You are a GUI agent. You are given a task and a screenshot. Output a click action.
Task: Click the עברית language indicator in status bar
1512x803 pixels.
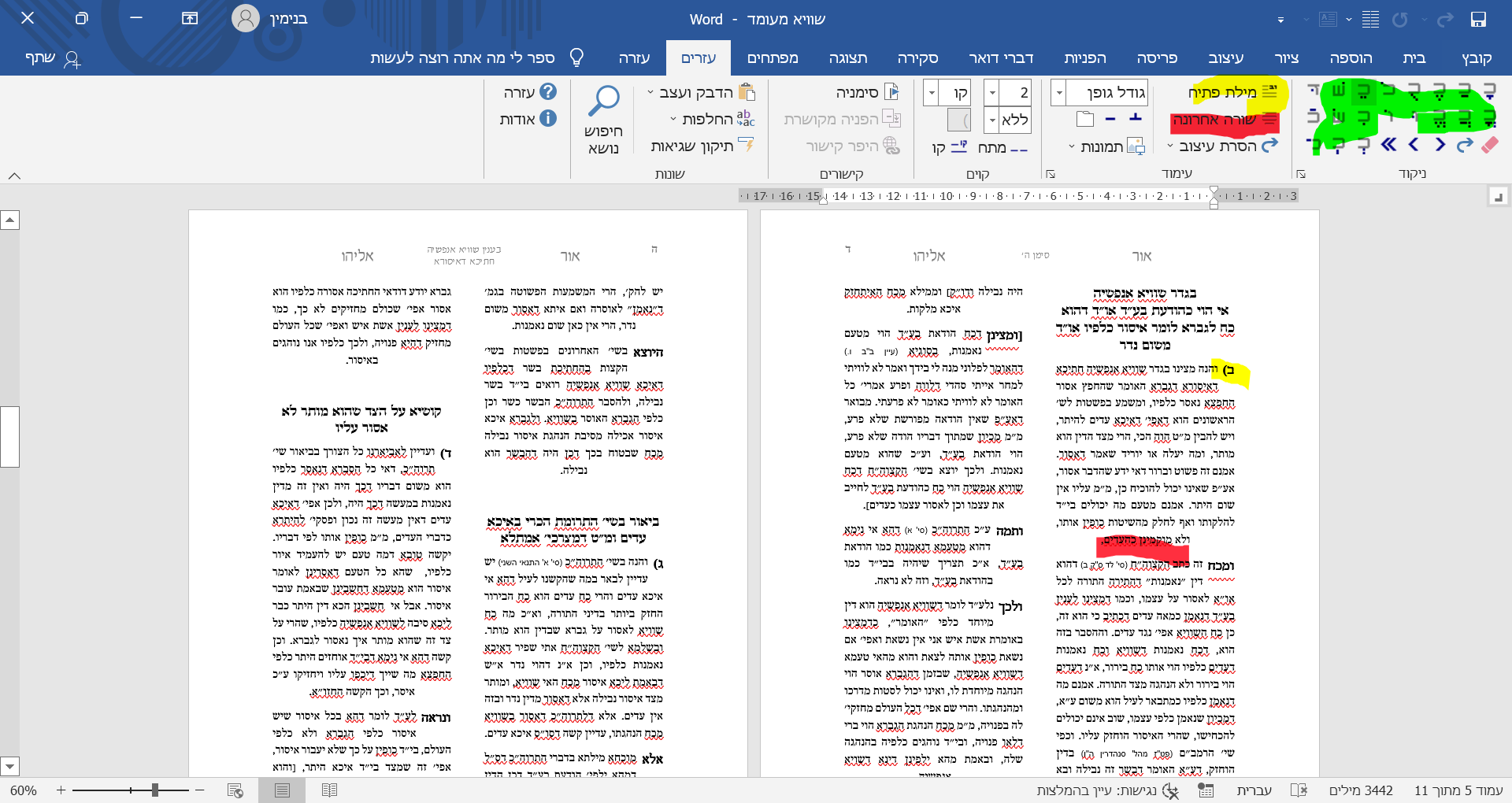click(x=1254, y=790)
